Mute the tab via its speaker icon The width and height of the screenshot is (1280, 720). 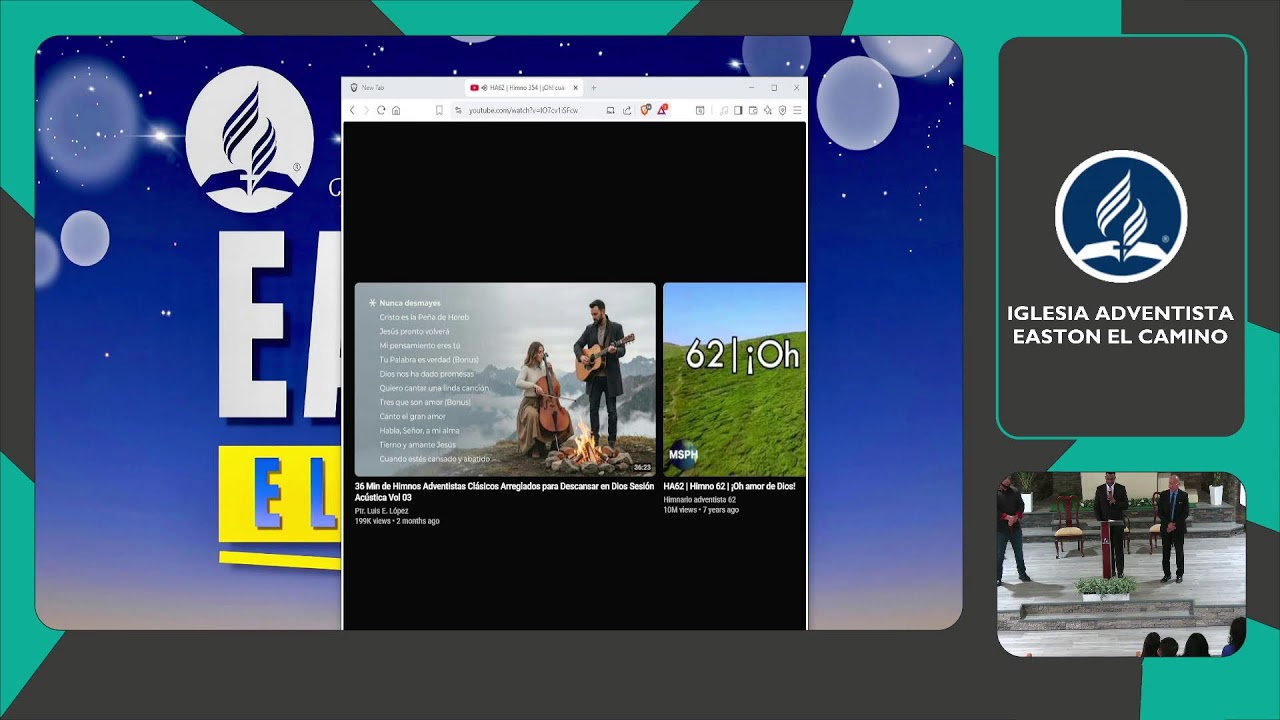pyautogui.click(x=484, y=88)
